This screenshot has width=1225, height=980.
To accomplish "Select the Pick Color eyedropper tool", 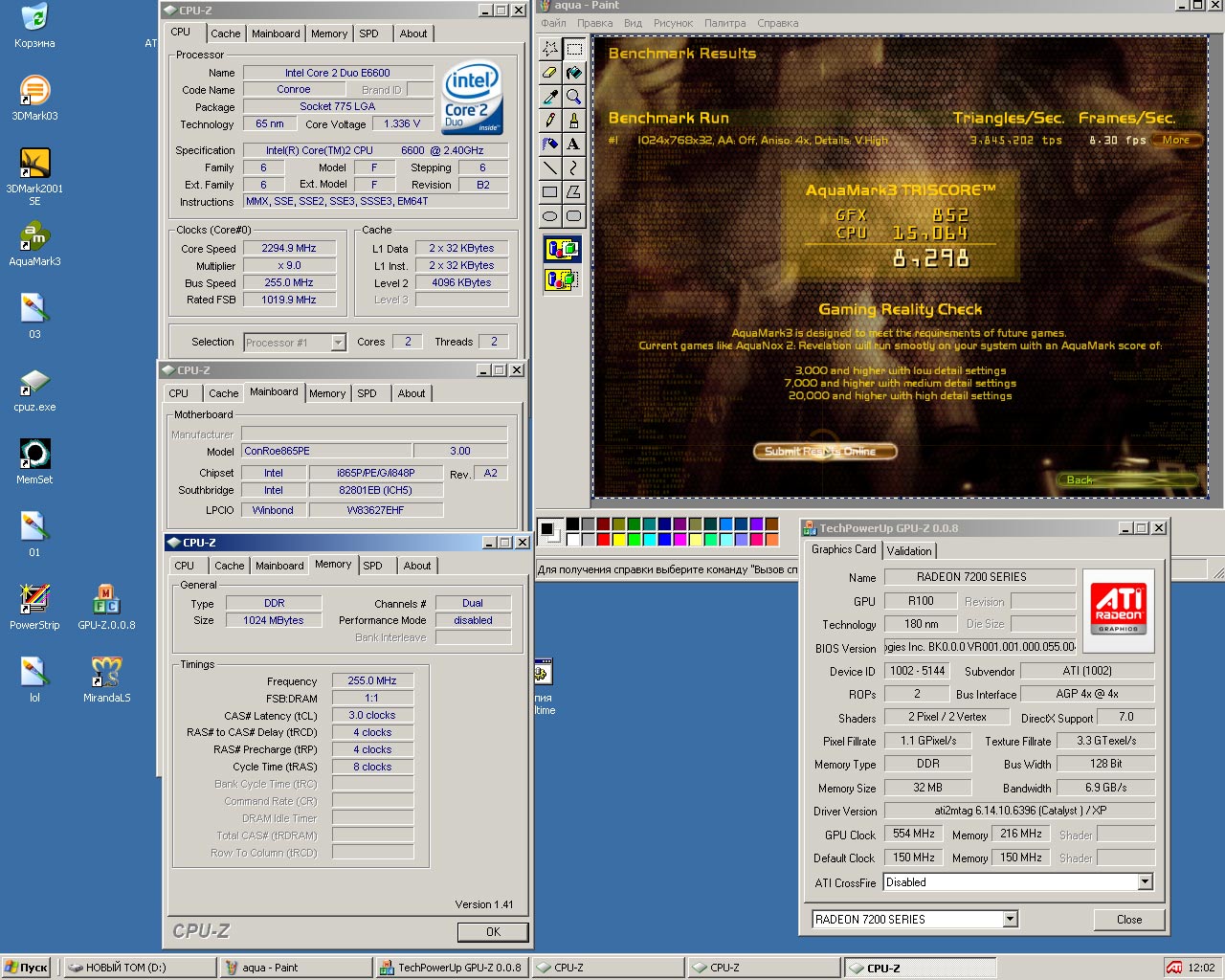I will click(550, 96).
